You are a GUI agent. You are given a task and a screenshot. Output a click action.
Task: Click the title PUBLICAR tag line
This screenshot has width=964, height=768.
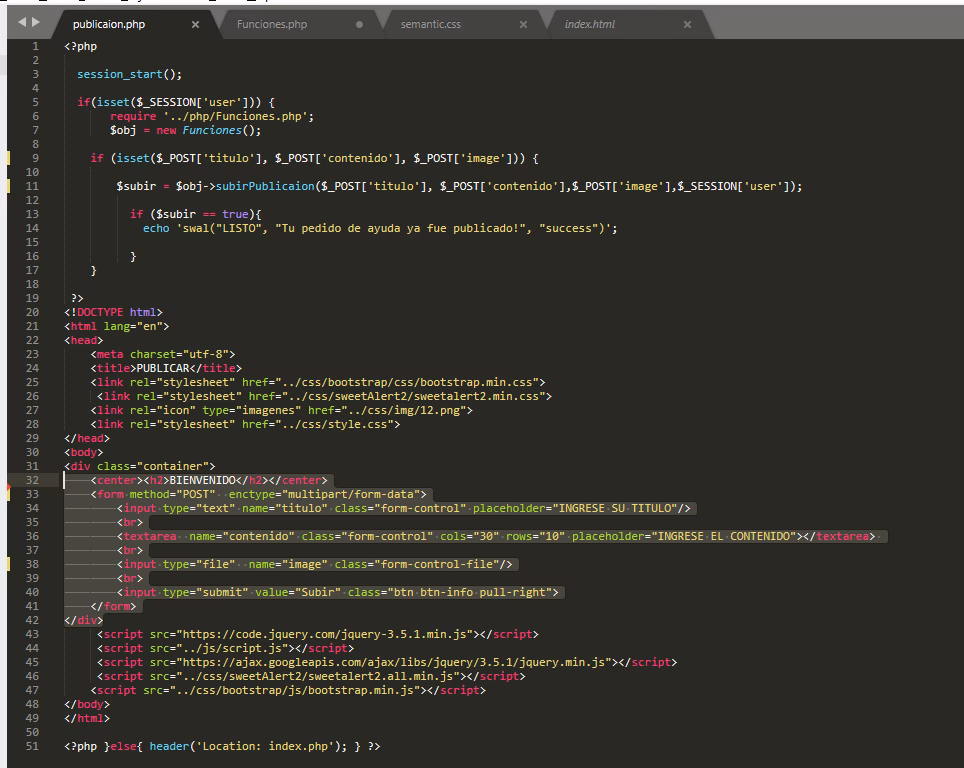click(x=166, y=368)
